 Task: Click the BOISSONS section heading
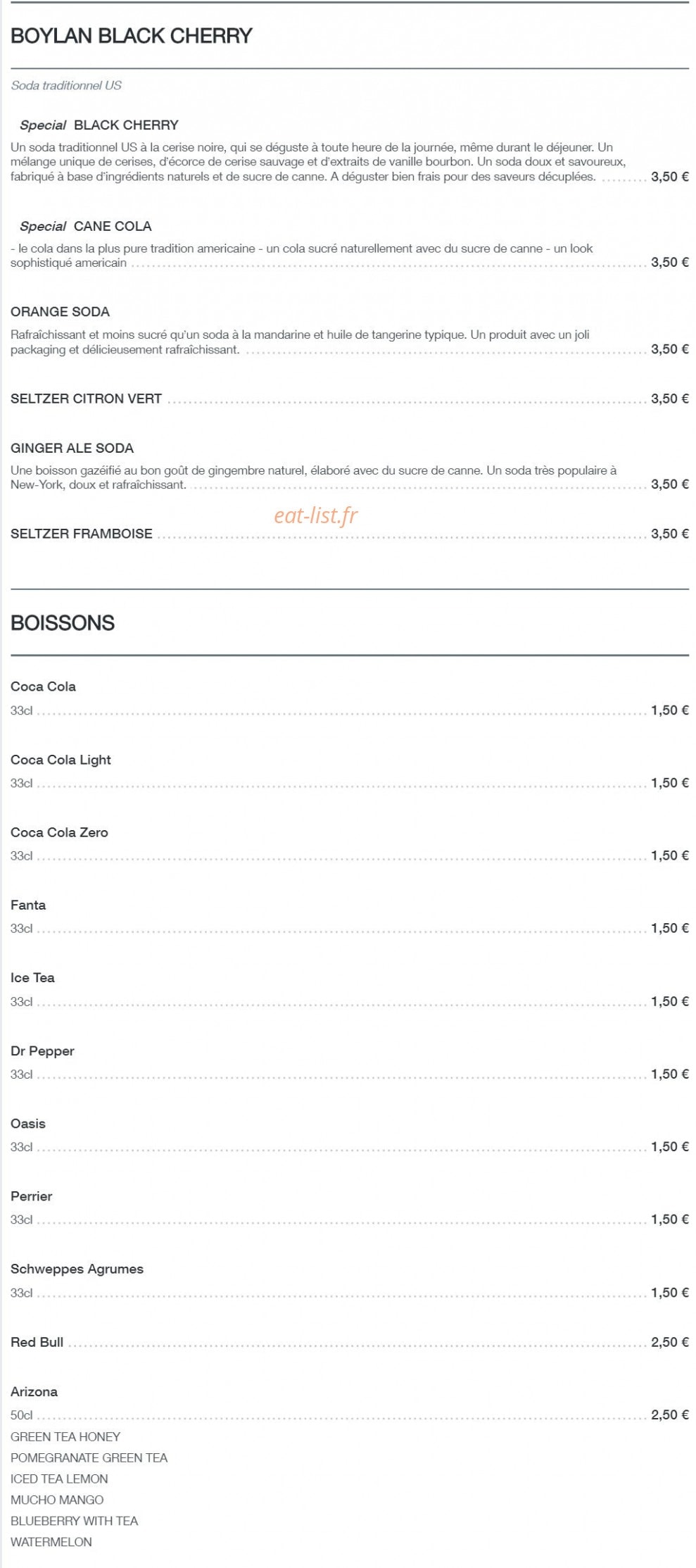[63, 623]
